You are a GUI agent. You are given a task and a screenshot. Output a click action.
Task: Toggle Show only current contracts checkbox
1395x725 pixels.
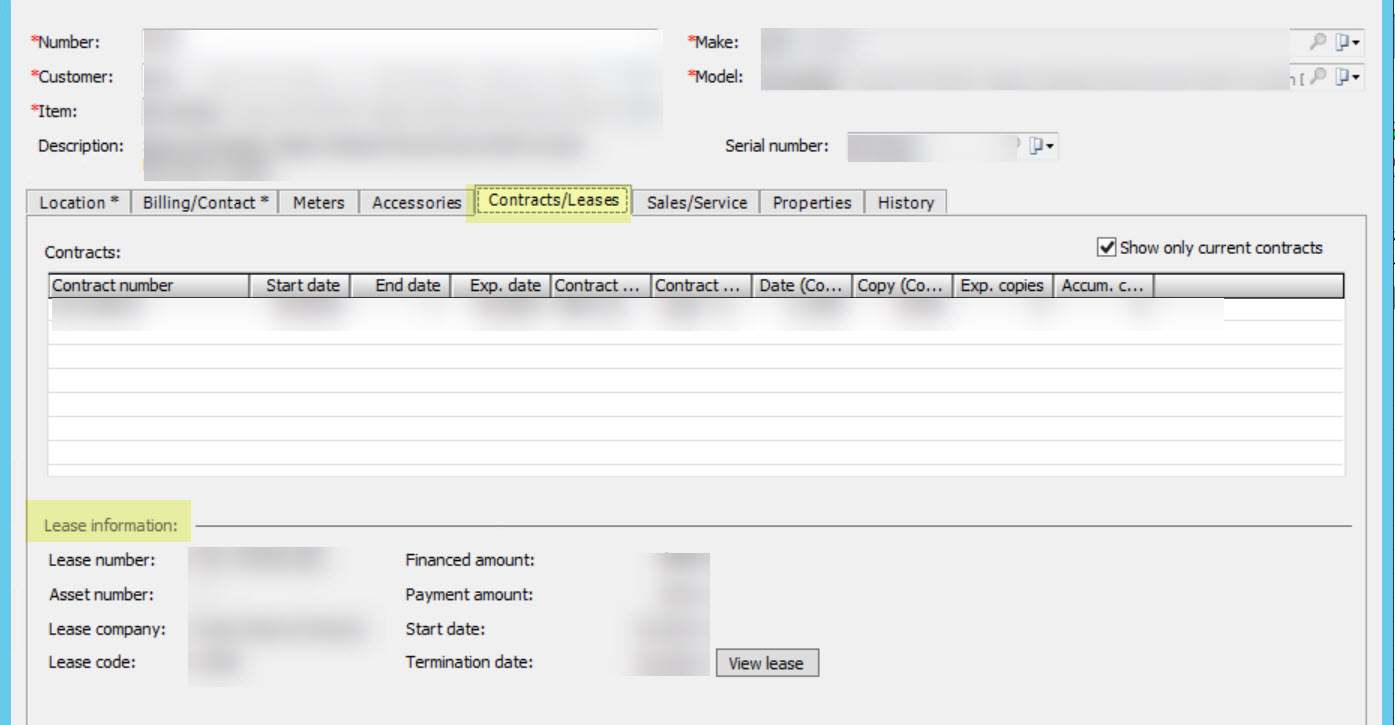click(x=1106, y=247)
